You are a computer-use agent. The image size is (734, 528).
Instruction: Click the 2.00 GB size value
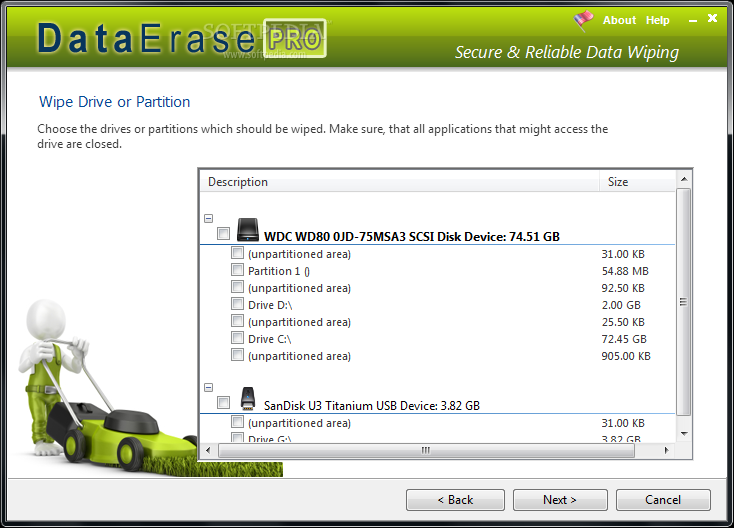click(x=621, y=305)
